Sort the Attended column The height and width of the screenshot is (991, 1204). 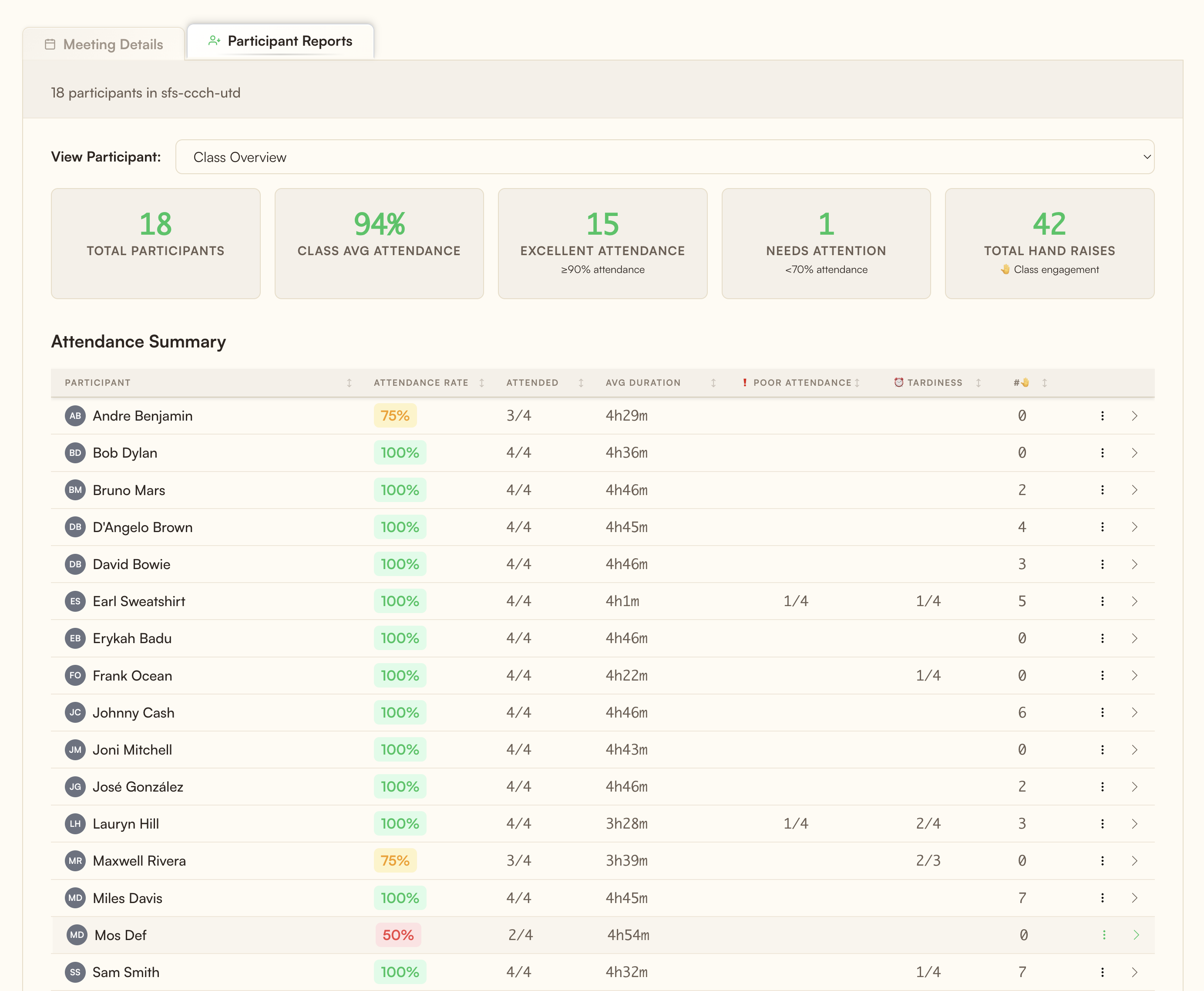point(581,383)
